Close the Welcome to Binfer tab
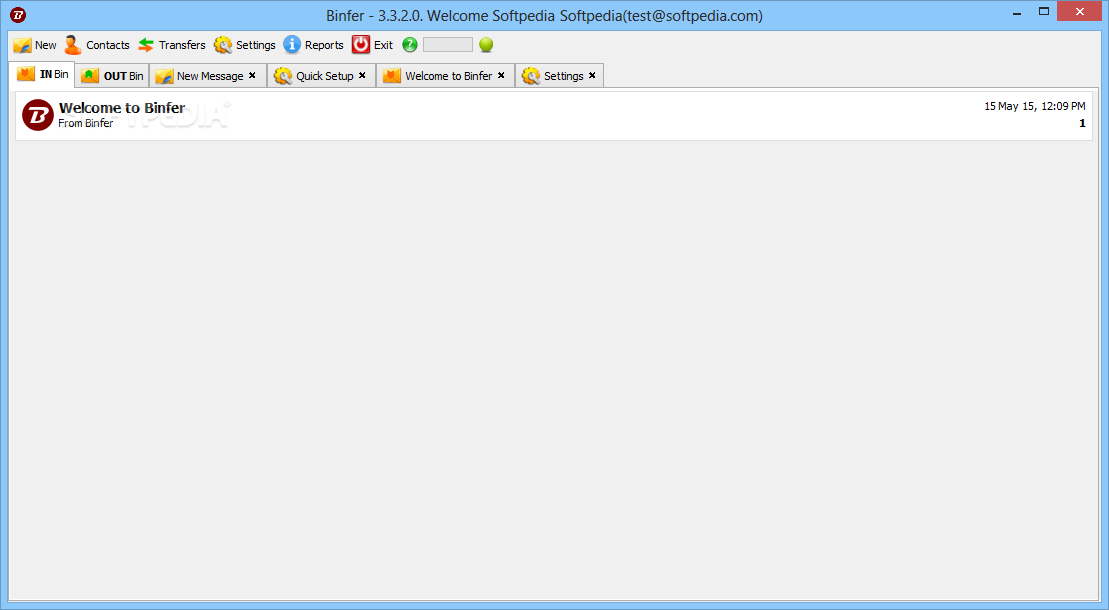Viewport: 1109px width, 610px height. pos(501,75)
